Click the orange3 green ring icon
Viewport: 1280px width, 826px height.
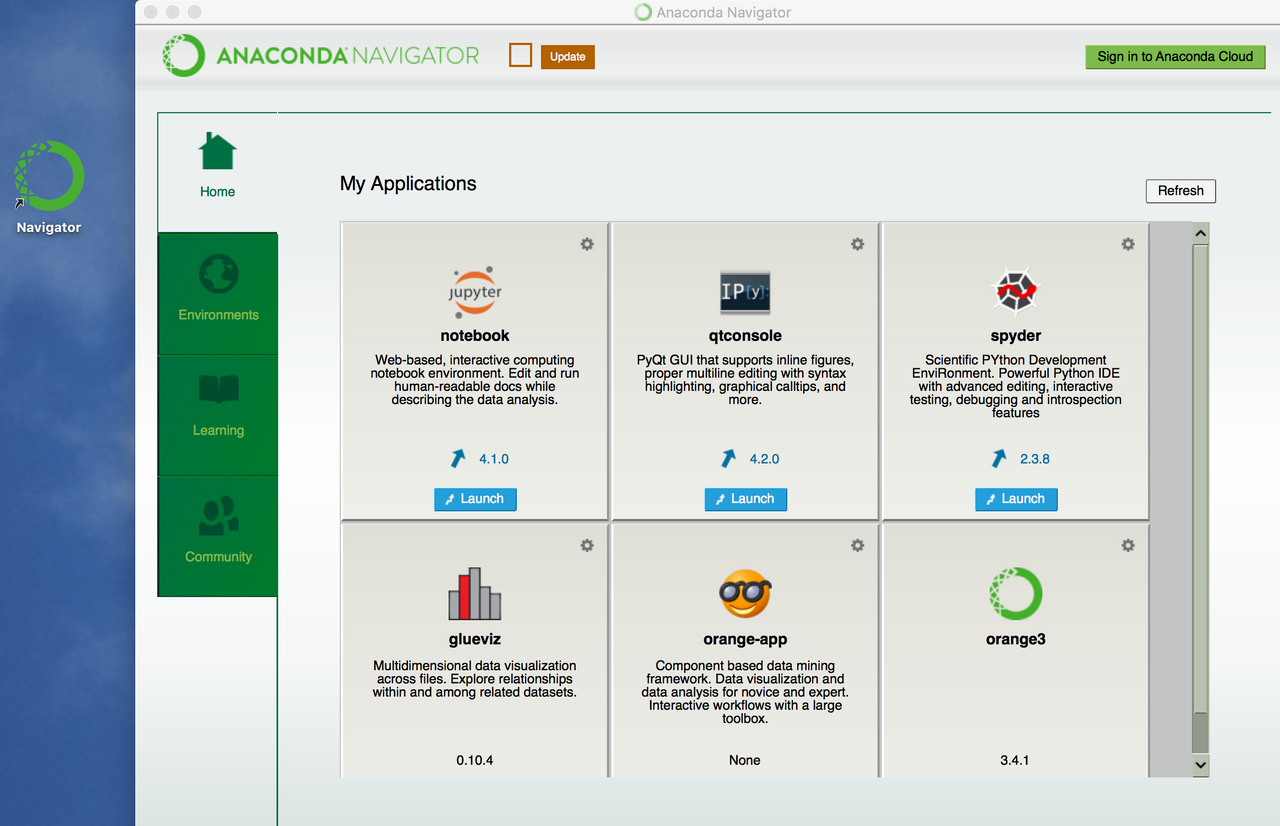[x=1015, y=594]
